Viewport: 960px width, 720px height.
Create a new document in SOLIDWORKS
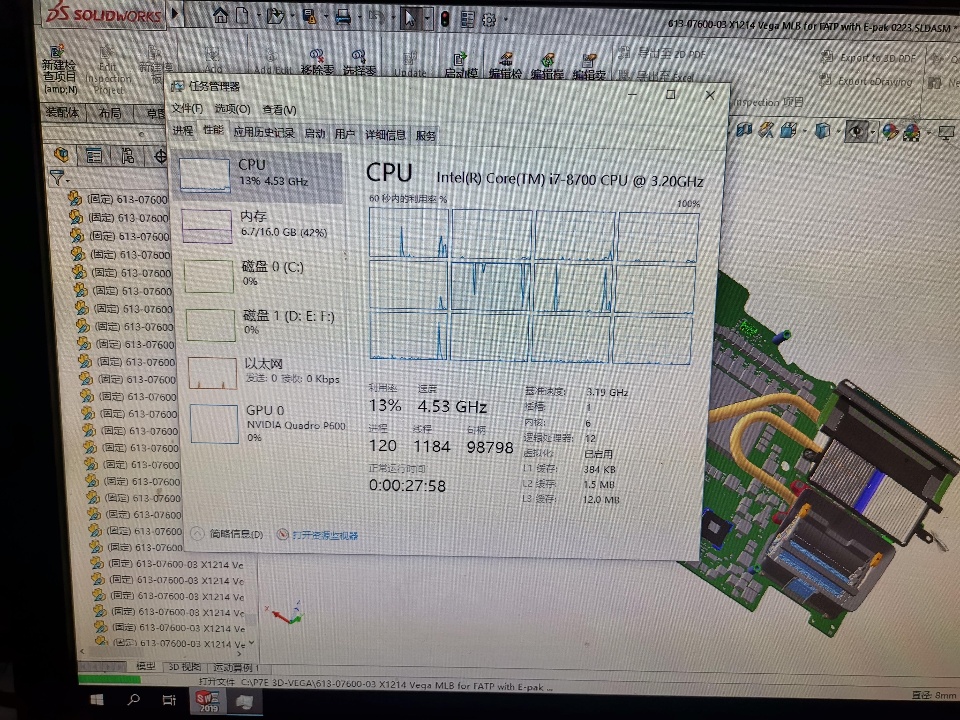coord(242,16)
